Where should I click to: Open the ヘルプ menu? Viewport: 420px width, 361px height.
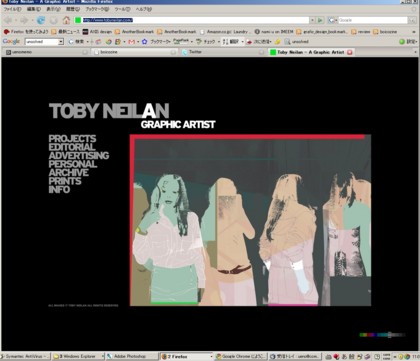(x=143, y=9)
